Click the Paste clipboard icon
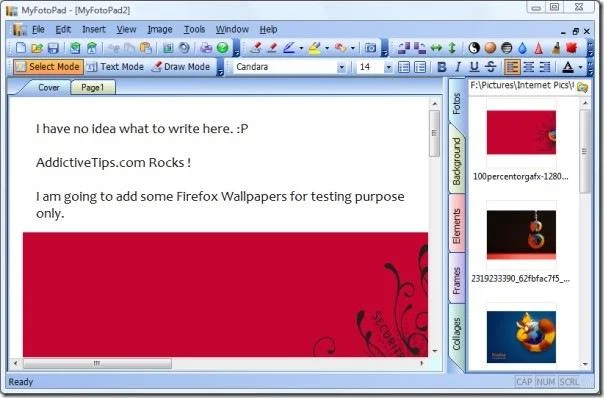 [146, 48]
